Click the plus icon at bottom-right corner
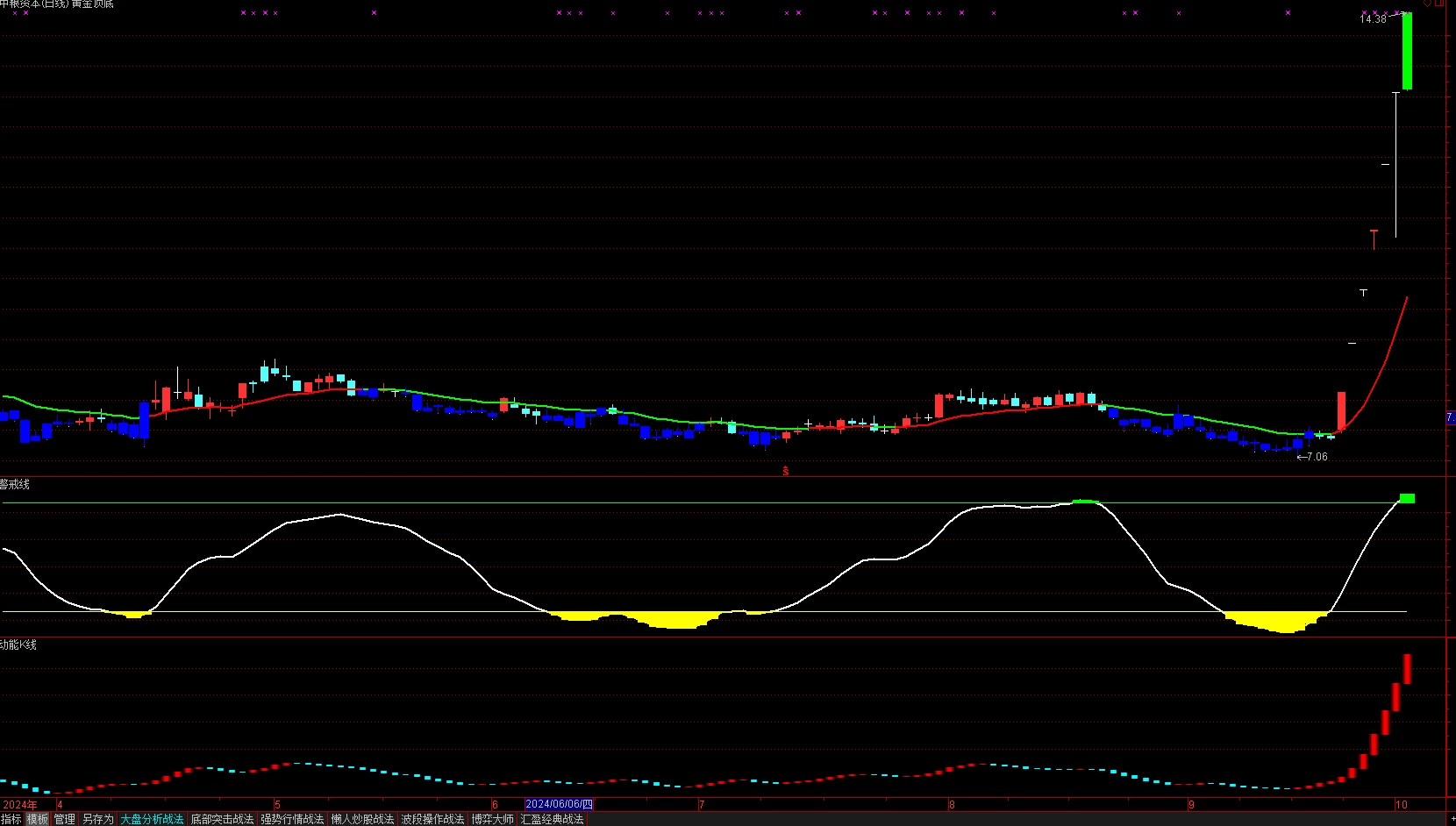 click(x=1452, y=819)
